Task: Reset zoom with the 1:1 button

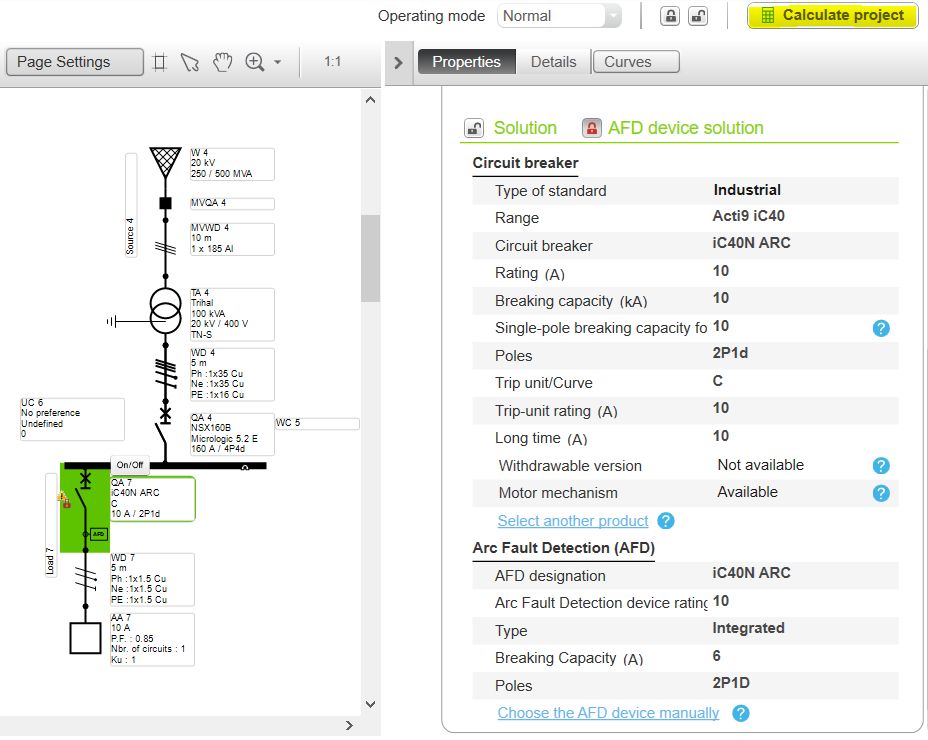Action: [x=333, y=62]
